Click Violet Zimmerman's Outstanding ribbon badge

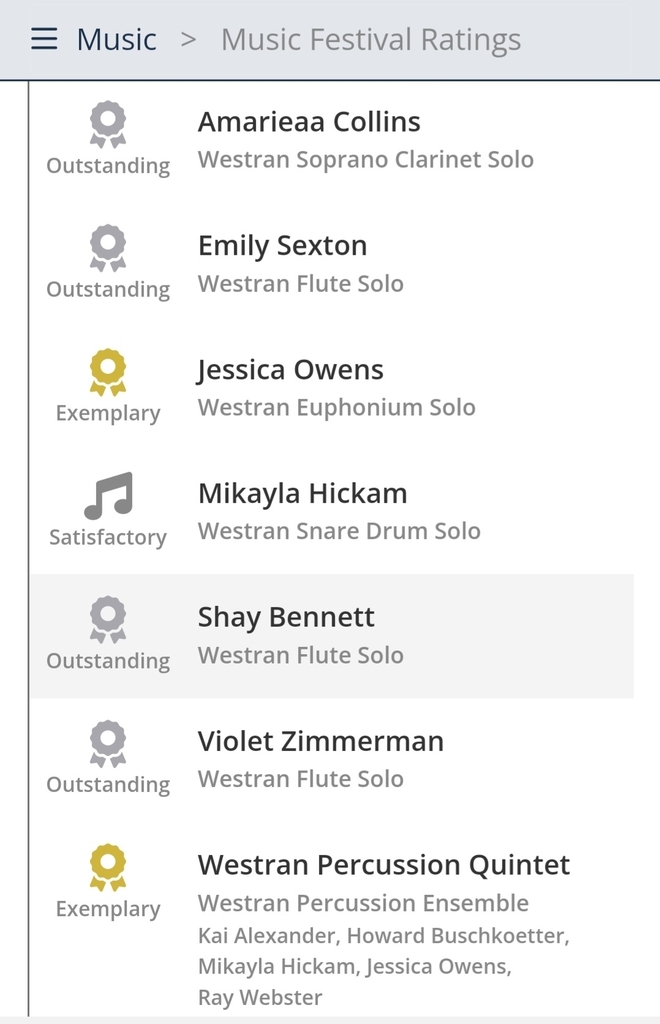click(x=108, y=744)
